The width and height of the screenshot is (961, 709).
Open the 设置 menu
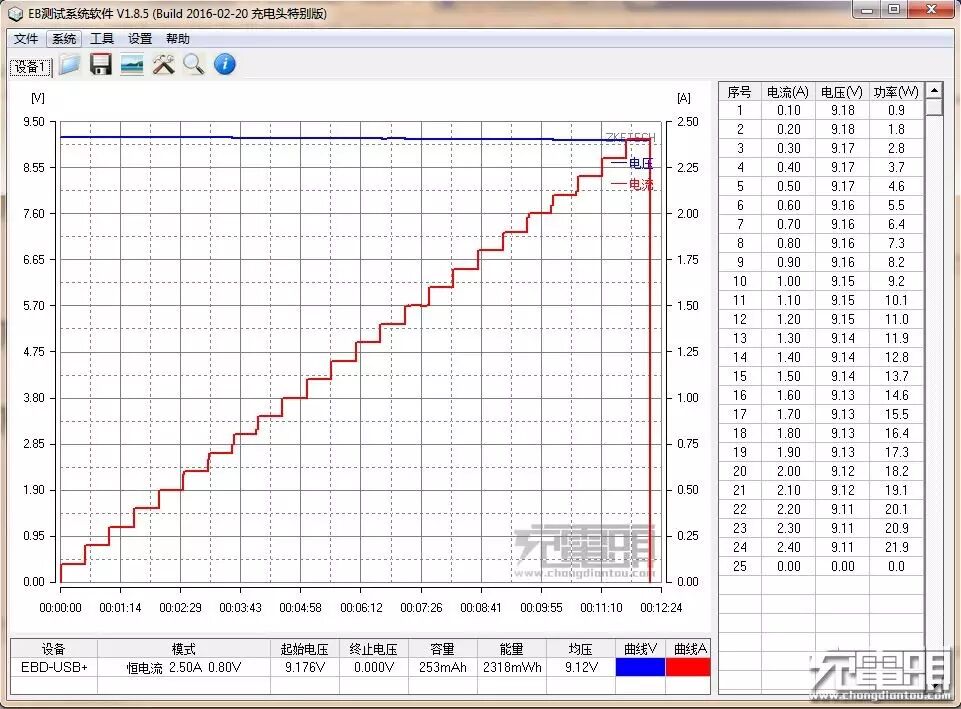140,39
